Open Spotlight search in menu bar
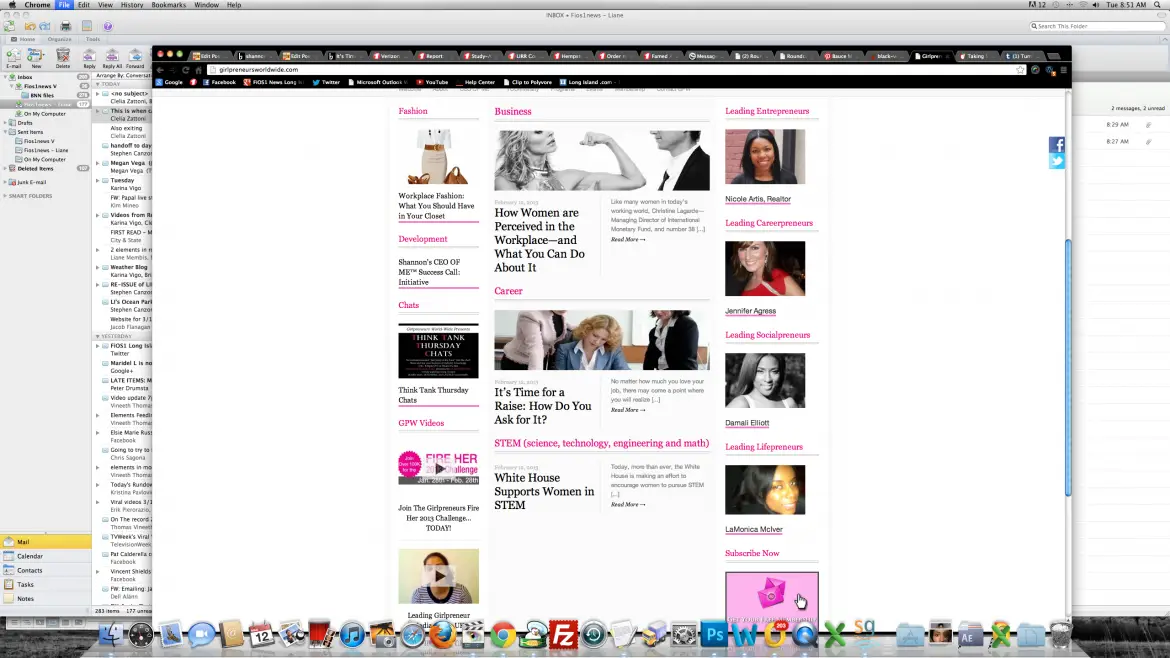Viewport: 1170px width, 658px height. pyautogui.click(x=1157, y=4)
